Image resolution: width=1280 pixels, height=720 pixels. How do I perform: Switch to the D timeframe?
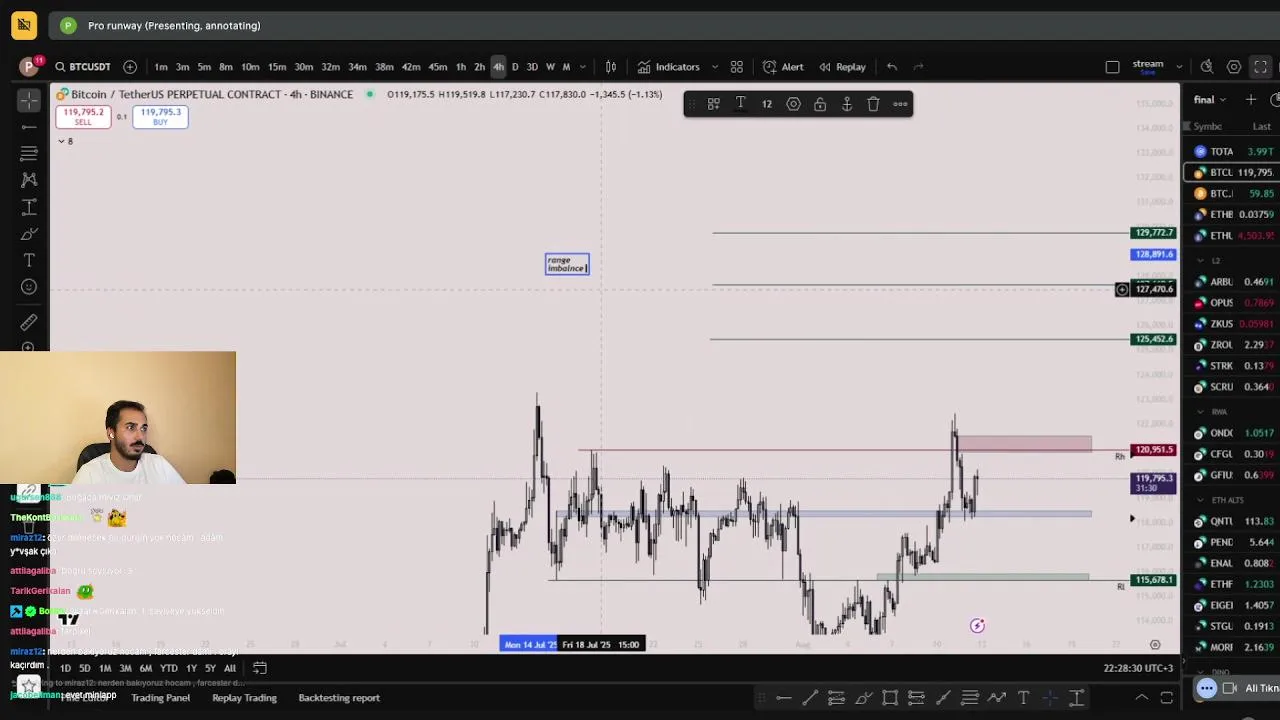[x=515, y=67]
